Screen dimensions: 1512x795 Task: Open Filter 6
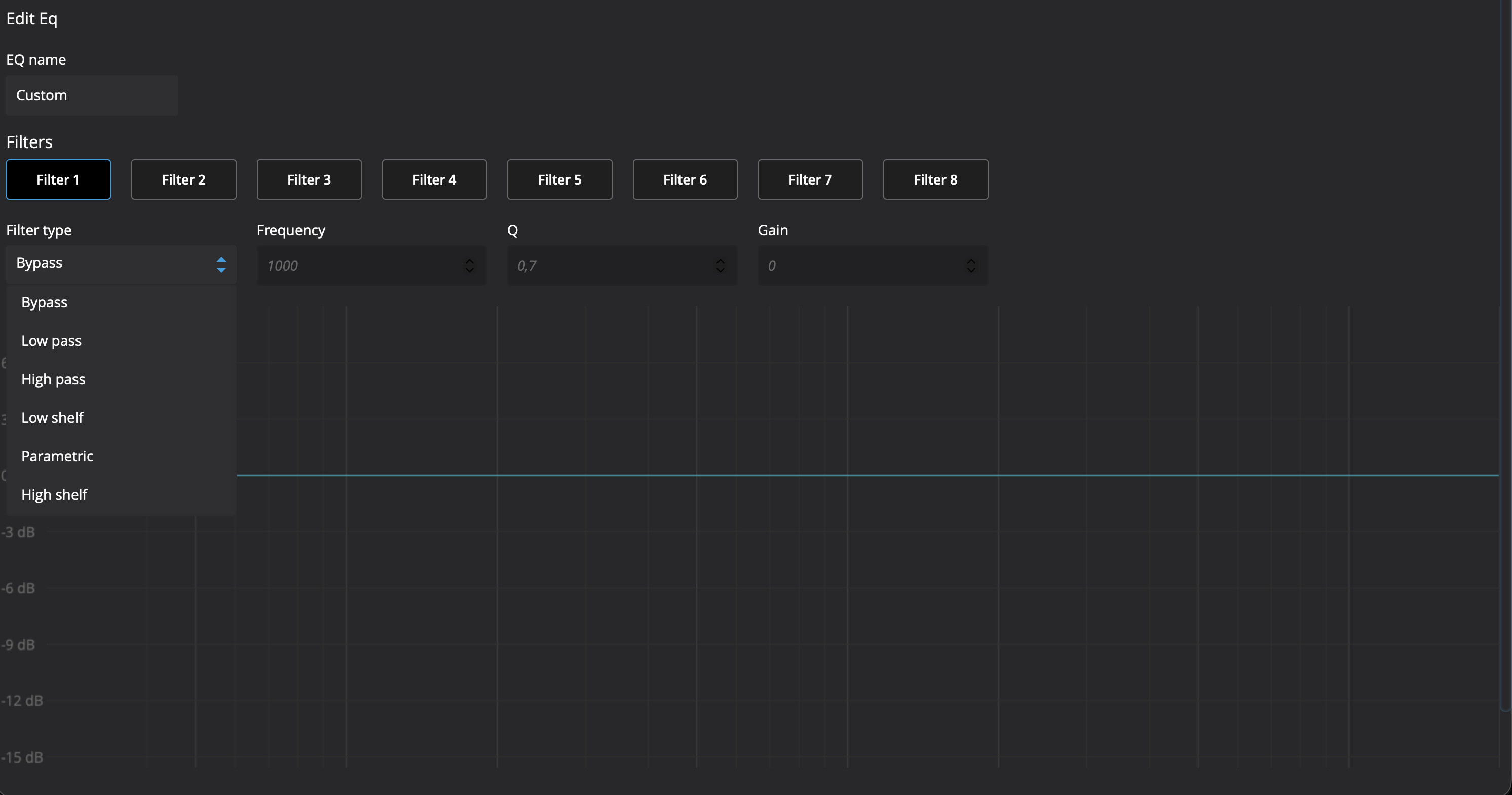coord(685,179)
